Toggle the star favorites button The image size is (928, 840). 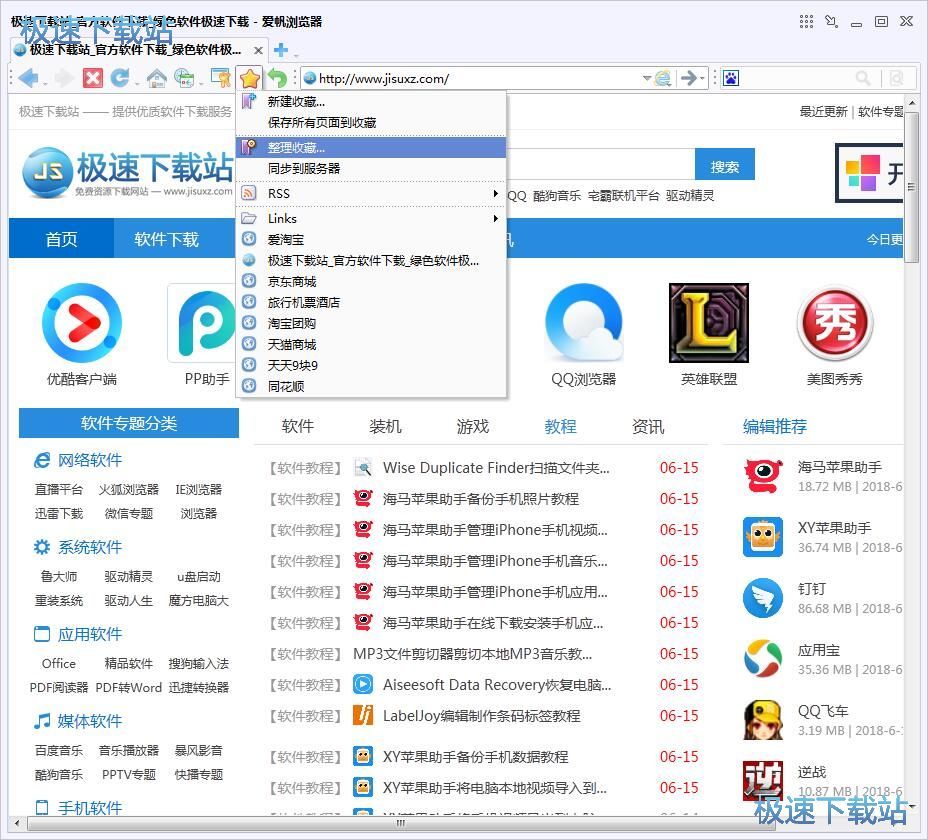250,78
